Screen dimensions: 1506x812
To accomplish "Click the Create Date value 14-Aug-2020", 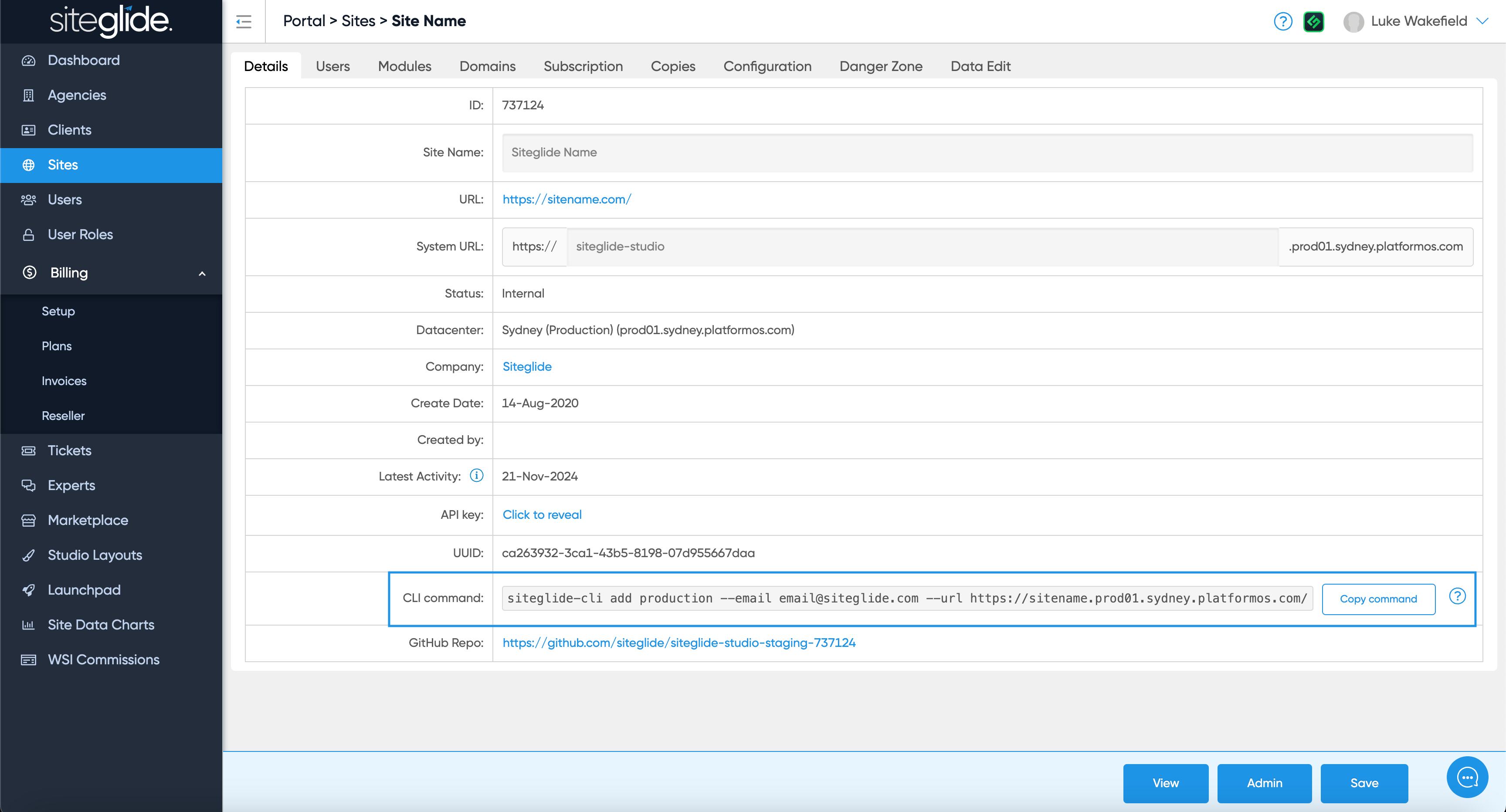I will pos(540,403).
